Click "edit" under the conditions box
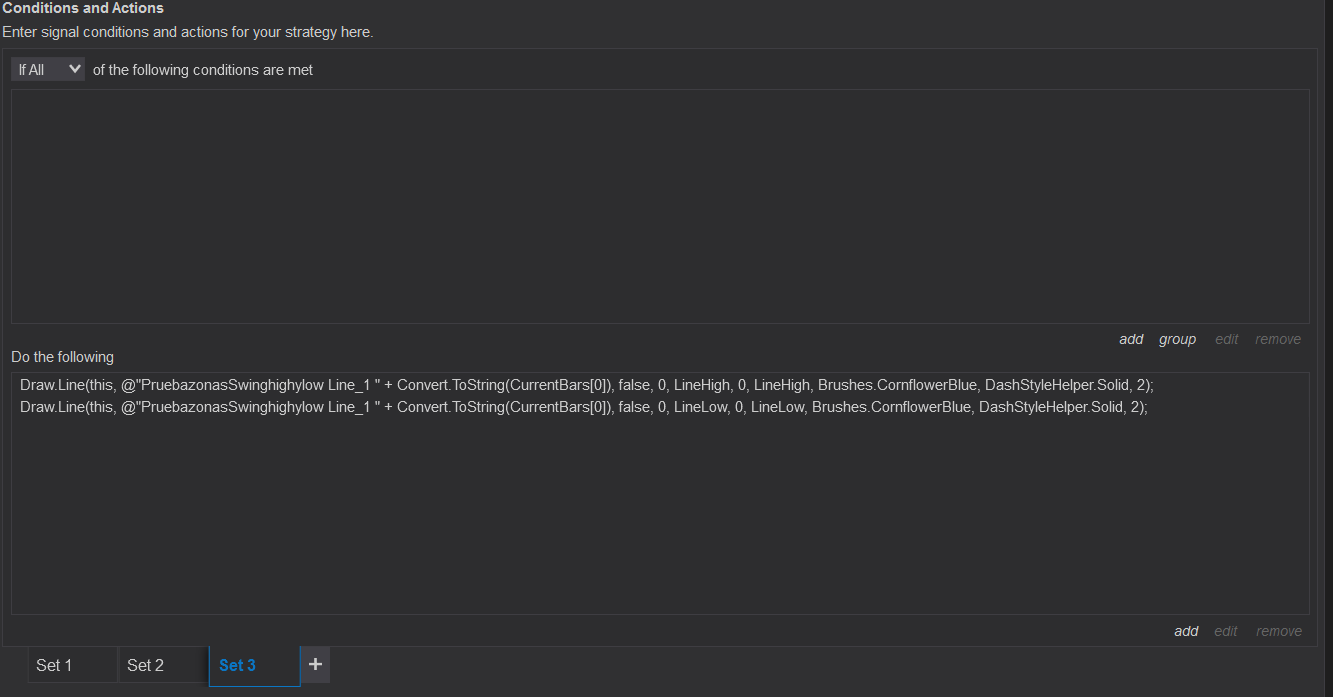Screen dimensions: 1333x697 tap(1226, 340)
